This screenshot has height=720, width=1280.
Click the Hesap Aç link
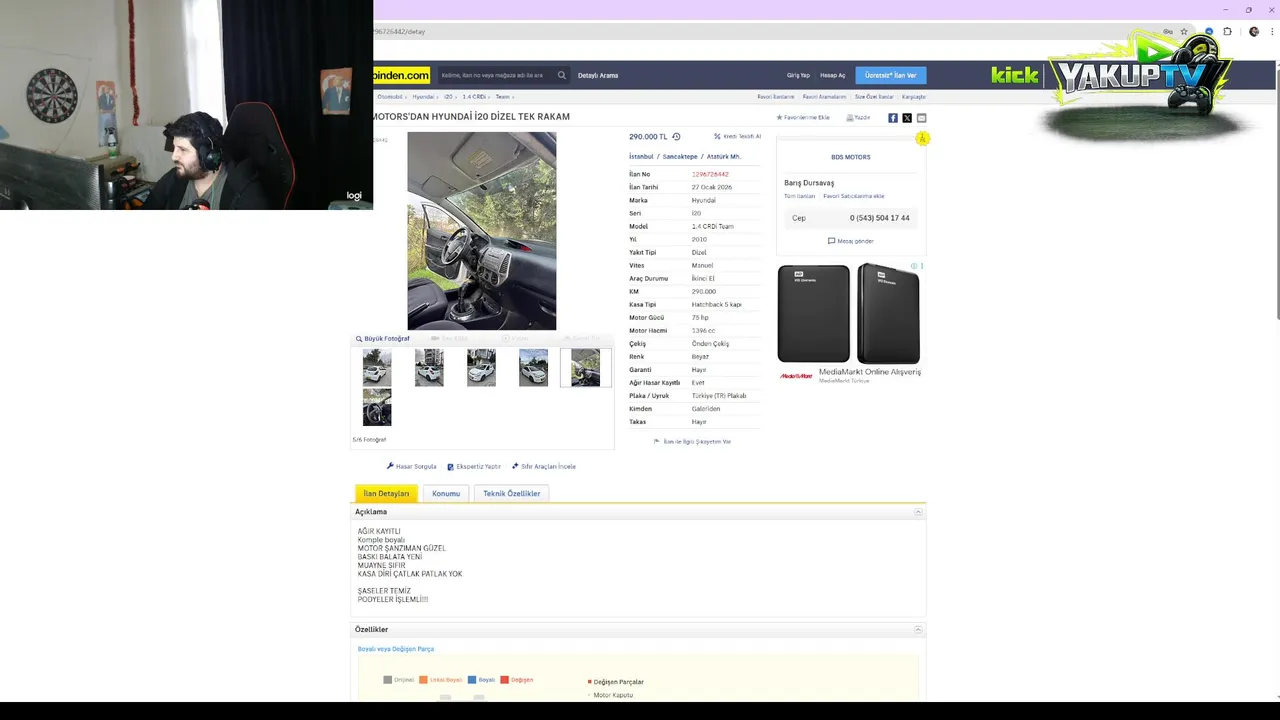coord(833,76)
